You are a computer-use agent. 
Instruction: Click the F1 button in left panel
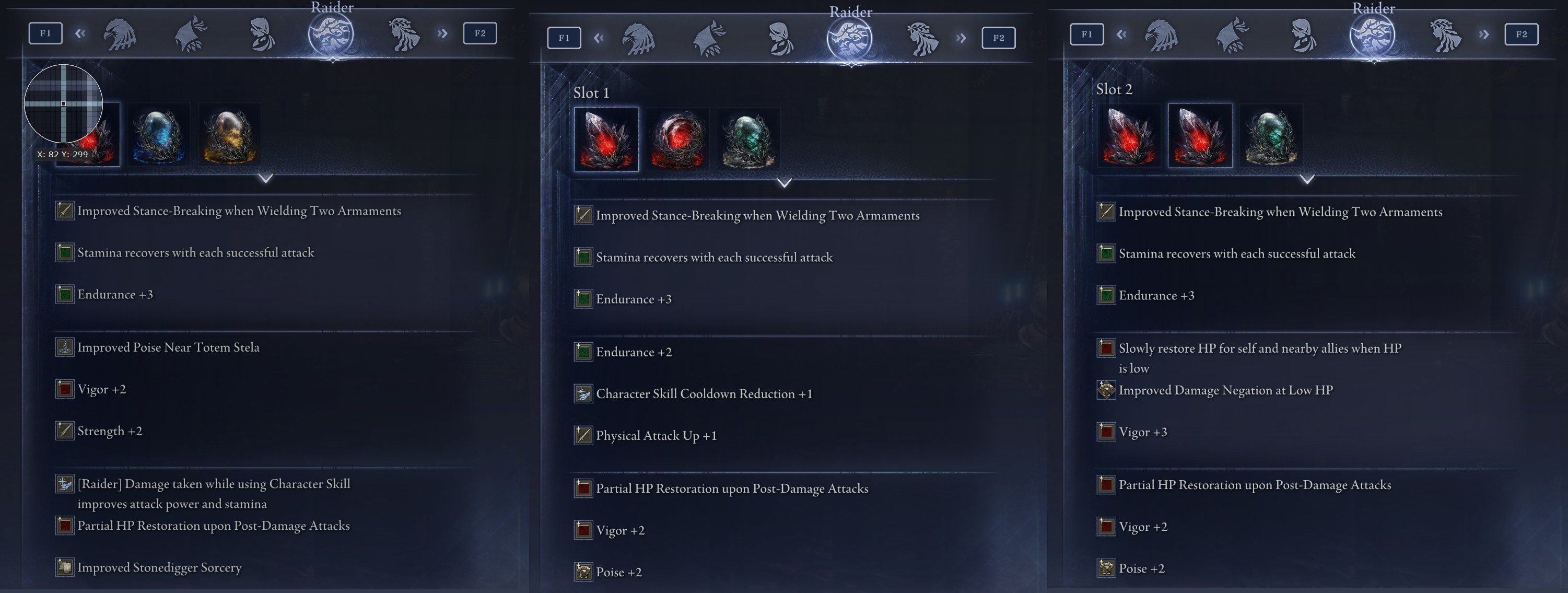click(45, 33)
